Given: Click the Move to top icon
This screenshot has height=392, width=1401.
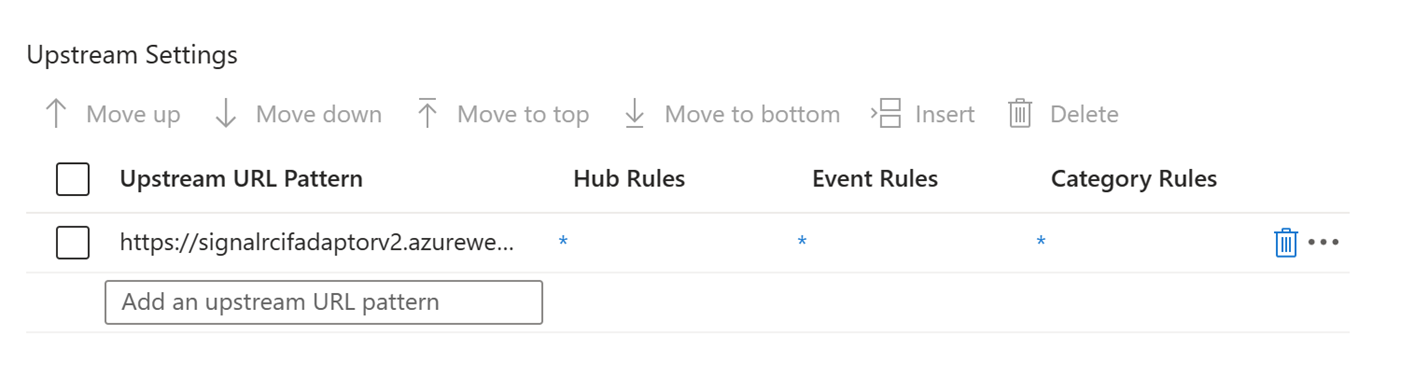Looking at the screenshot, I should [x=428, y=114].
